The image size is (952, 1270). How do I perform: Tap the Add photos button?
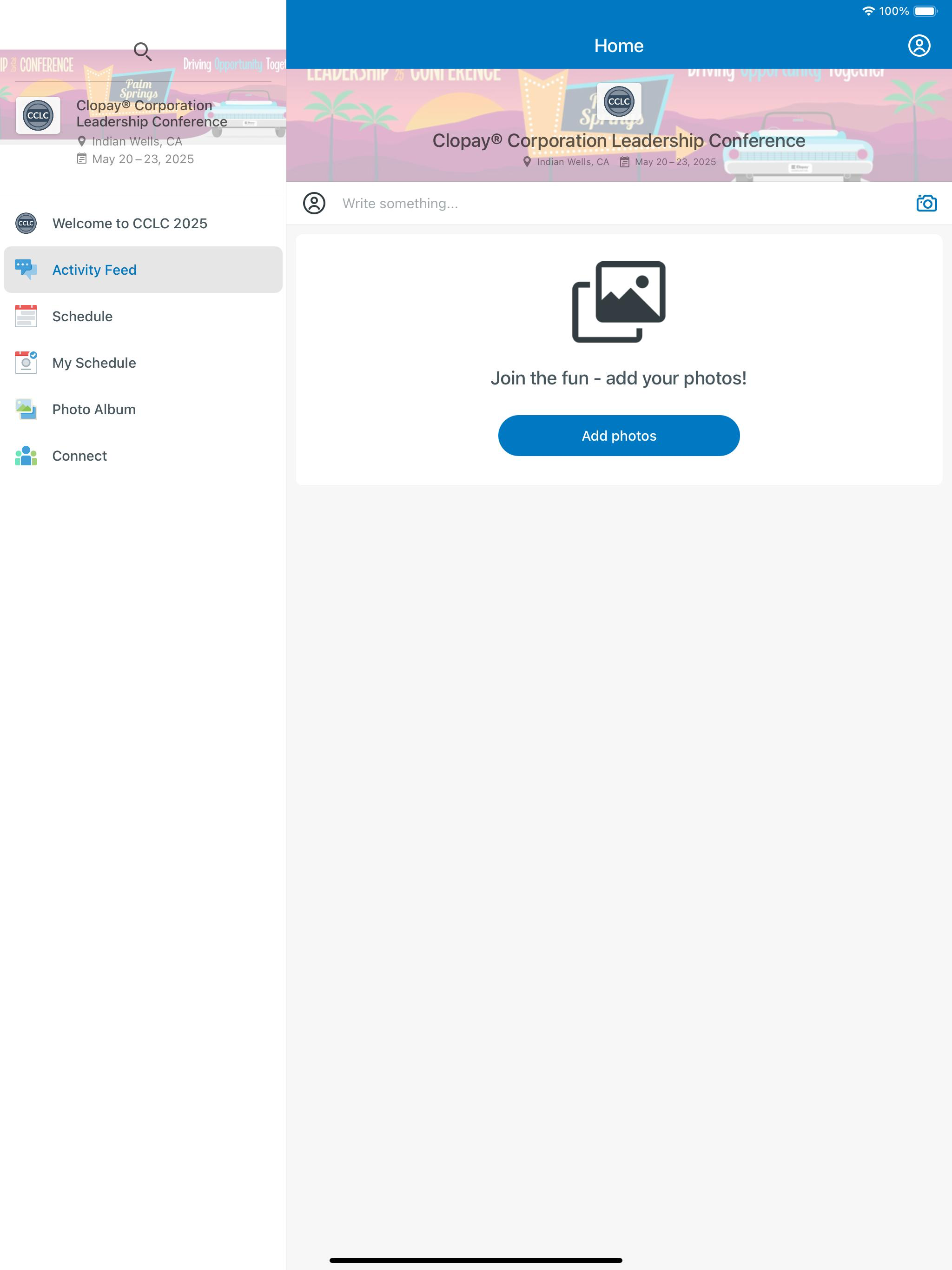click(619, 436)
